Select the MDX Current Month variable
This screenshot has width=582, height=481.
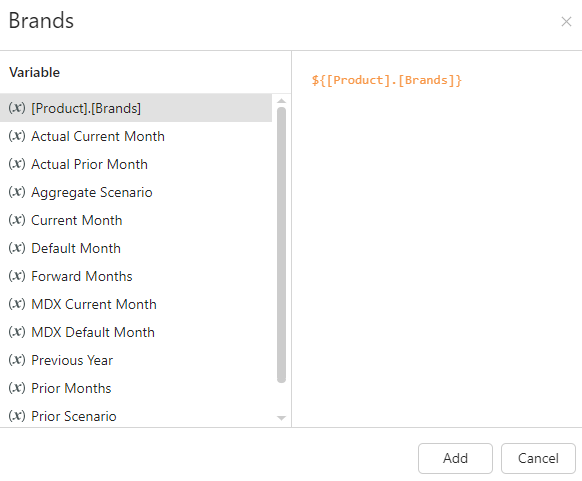click(x=136, y=304)
